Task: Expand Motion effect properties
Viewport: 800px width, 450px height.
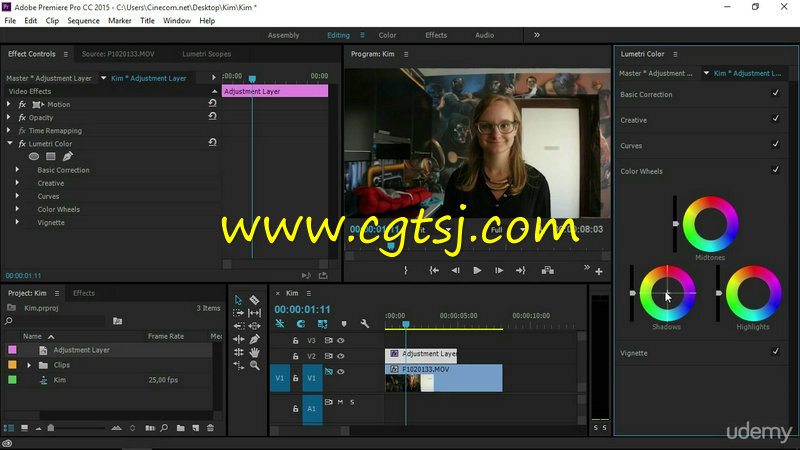Action: (9, 104)
